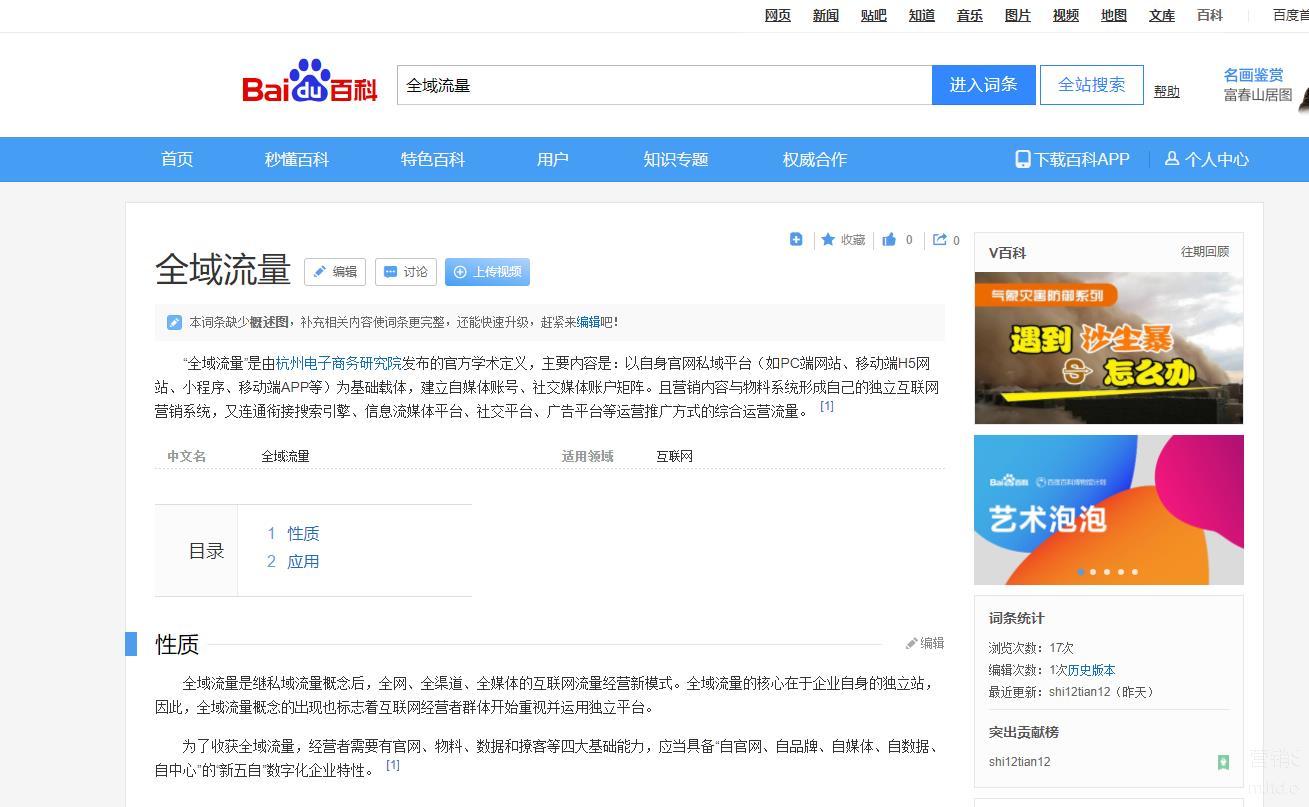The height and width of the screenshot is (807, 1309).
Task: Open the 沙尘暴 video thumbnail
Action: click(x=1108, y=348)
